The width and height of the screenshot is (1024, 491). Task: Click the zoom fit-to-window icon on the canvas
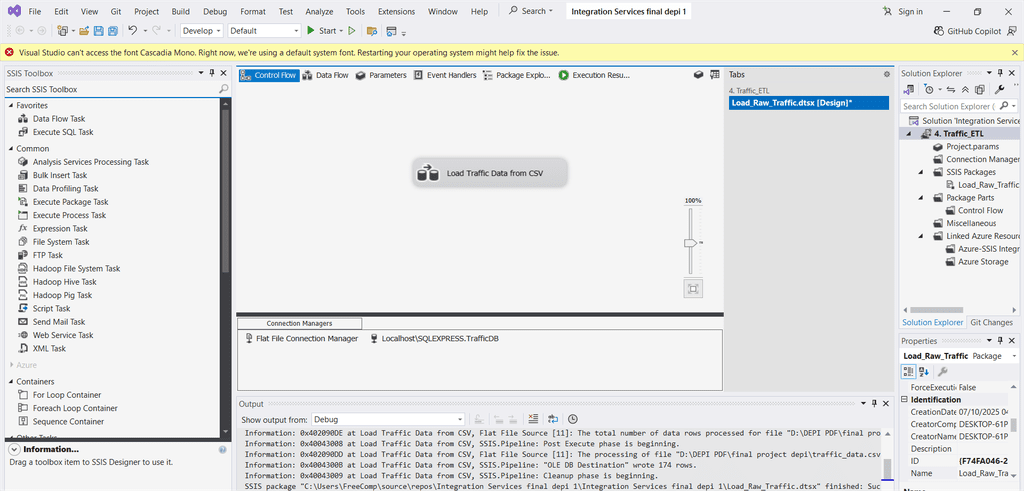[x=692, y=288]
